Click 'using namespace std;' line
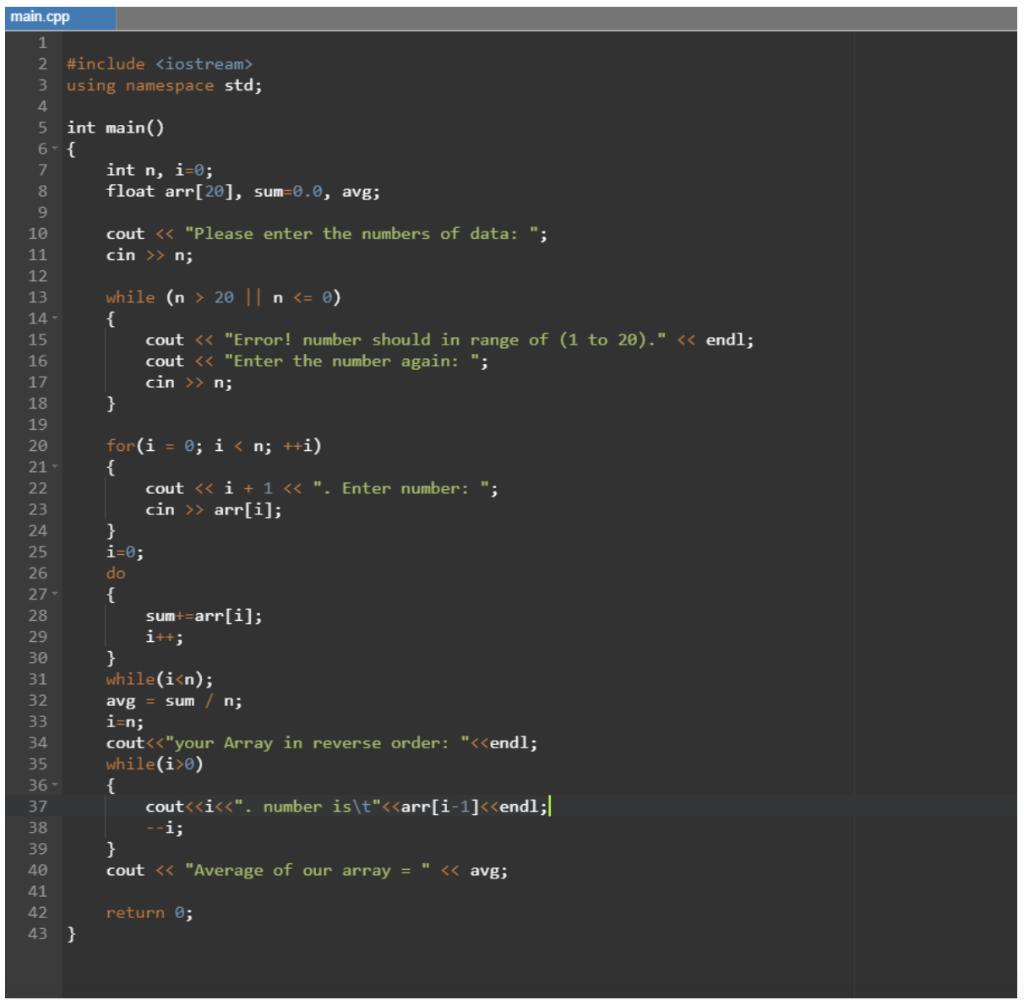Screen dimensions: 1024x1000 coord(164,86)
